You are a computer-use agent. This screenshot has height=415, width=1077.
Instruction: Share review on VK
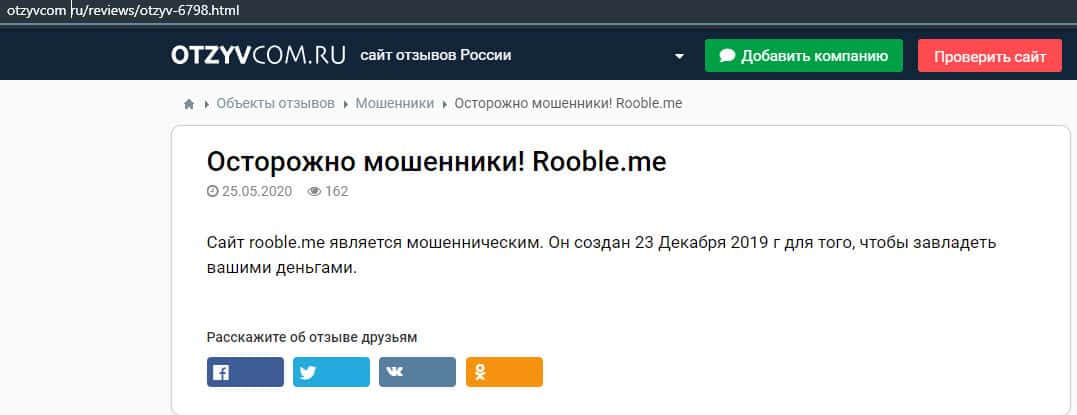click(x=417, y=372)
